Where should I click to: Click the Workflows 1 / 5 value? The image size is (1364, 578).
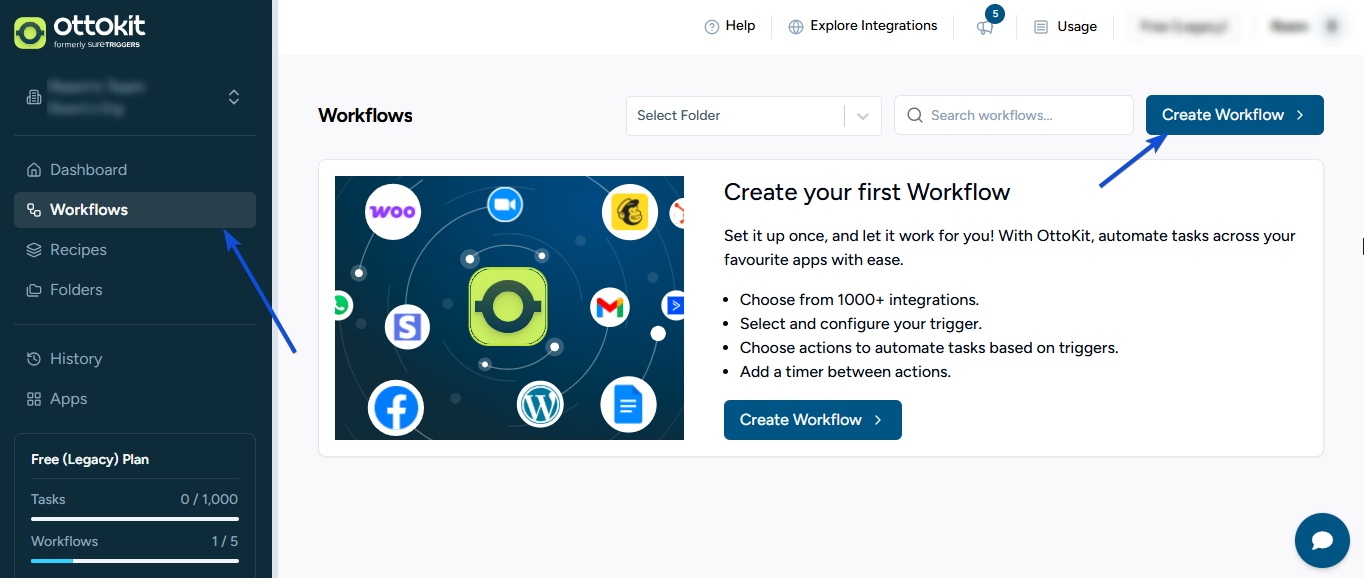(225, 542)
